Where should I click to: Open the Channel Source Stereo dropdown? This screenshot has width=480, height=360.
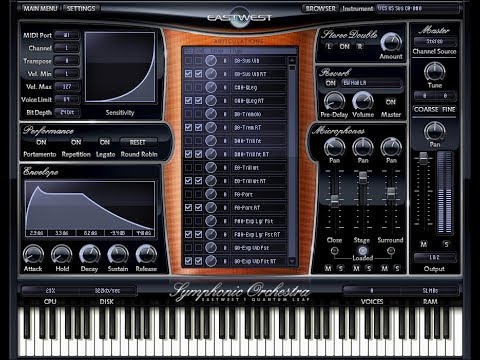[434, 41]
